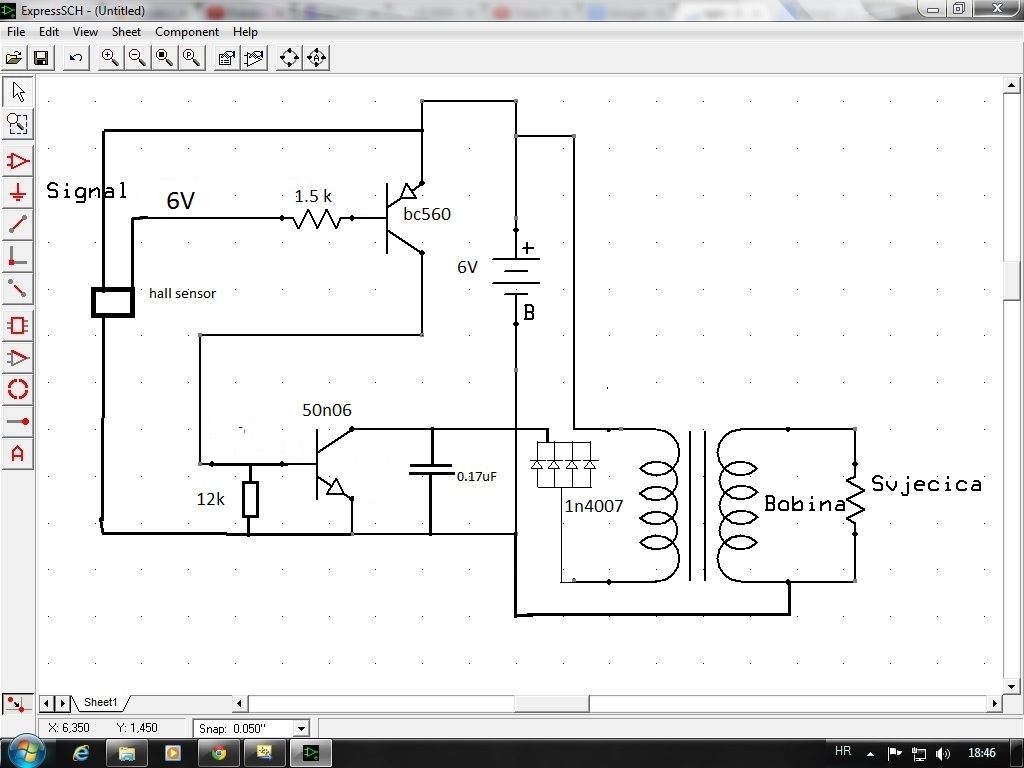Click the hall sensor rectangle symbol
1024x768 pixels.
113,303
